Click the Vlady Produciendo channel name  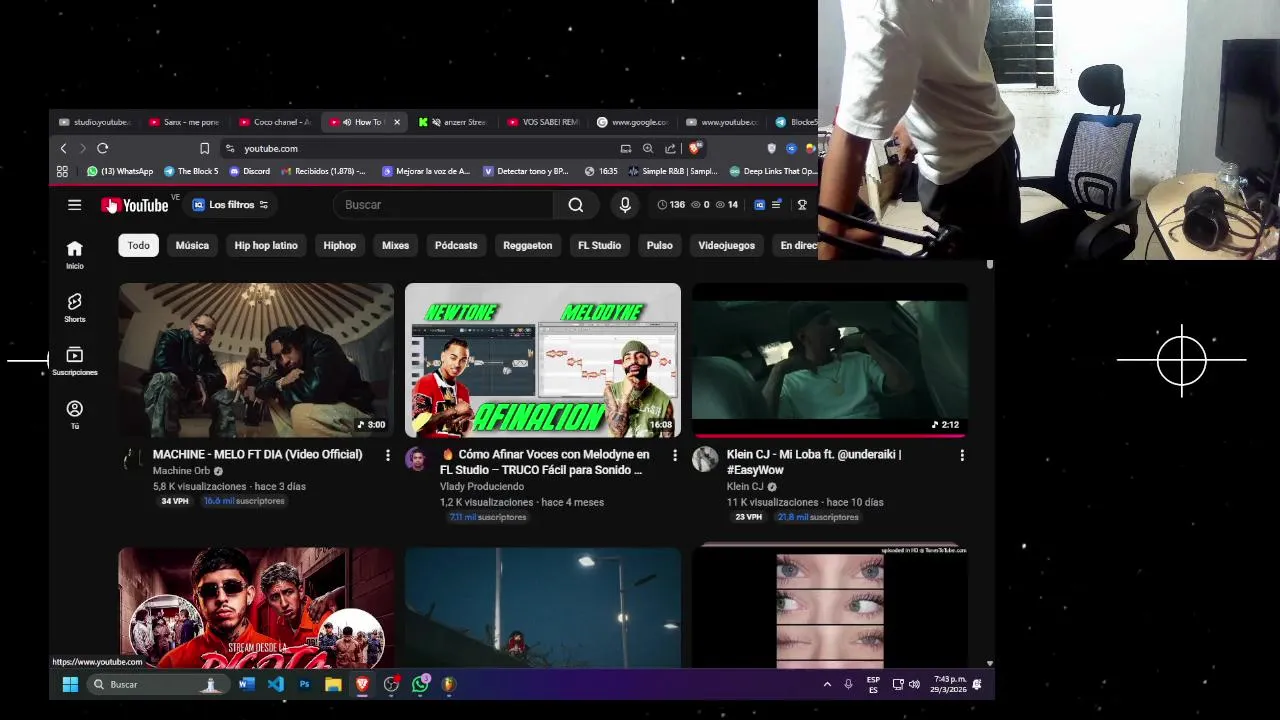click(482, 487)
